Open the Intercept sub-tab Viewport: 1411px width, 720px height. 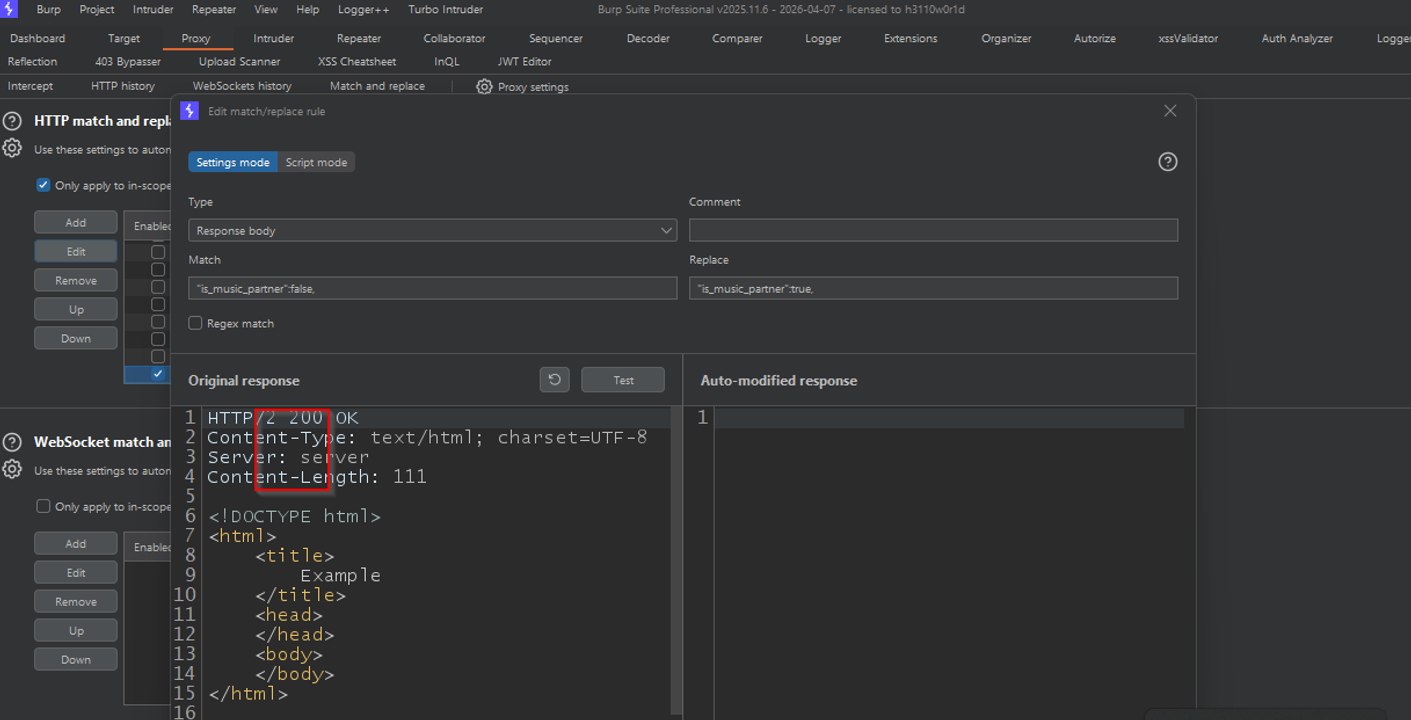pyautogui.click(x=30, y=86)
